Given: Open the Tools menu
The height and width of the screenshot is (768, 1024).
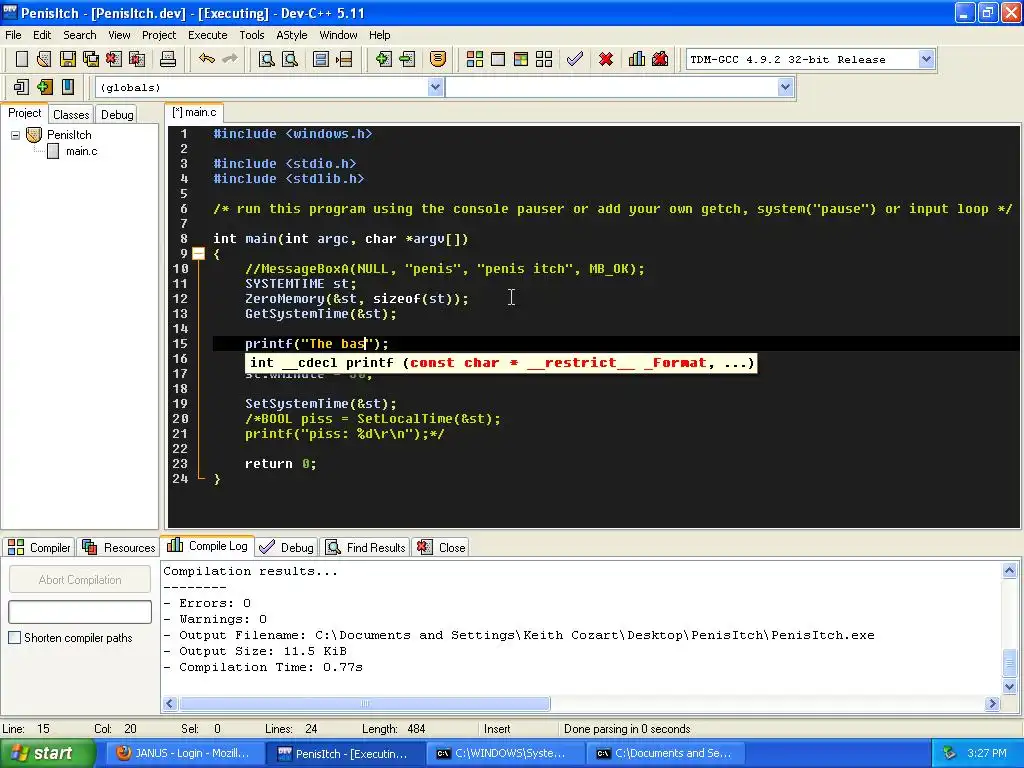Looking at the screenshot, I should pos(251,35).
